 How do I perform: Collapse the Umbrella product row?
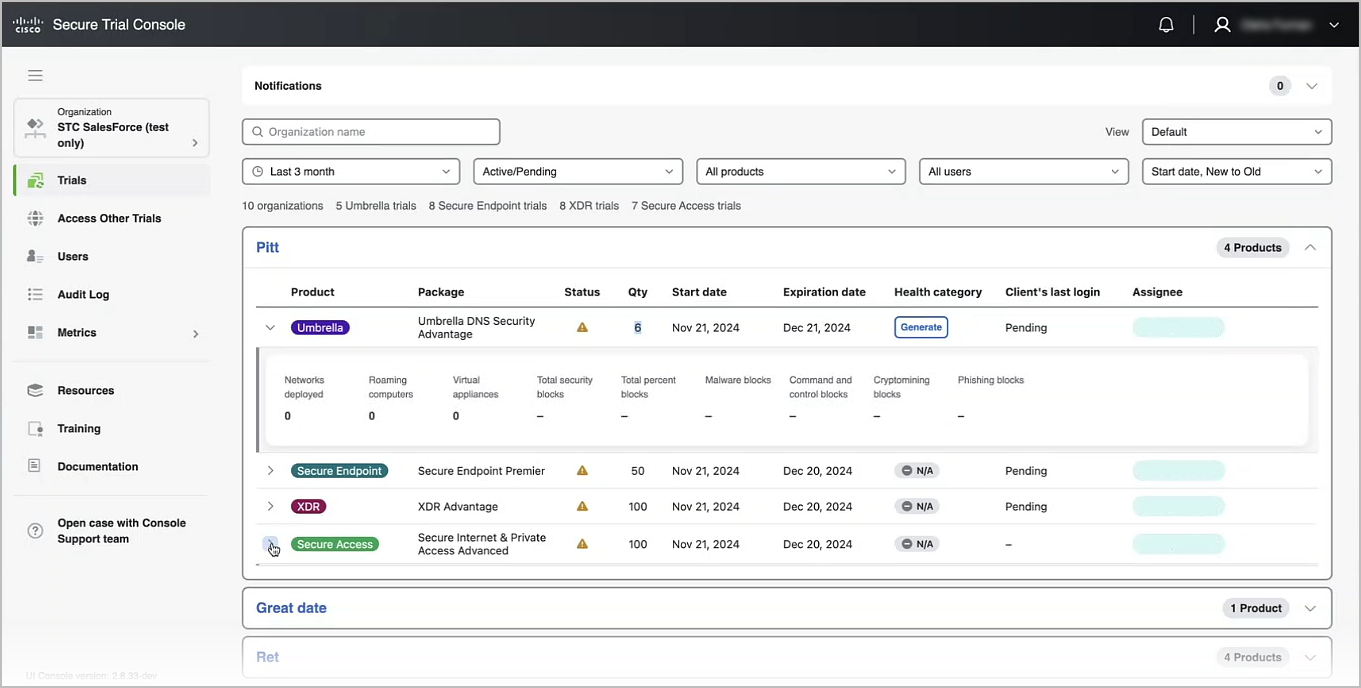click(270, 327)
